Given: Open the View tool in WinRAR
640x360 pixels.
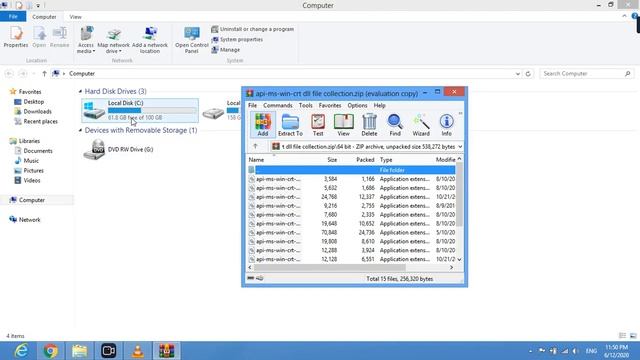Looking at the screenshot, I should [x=343, y=124].
